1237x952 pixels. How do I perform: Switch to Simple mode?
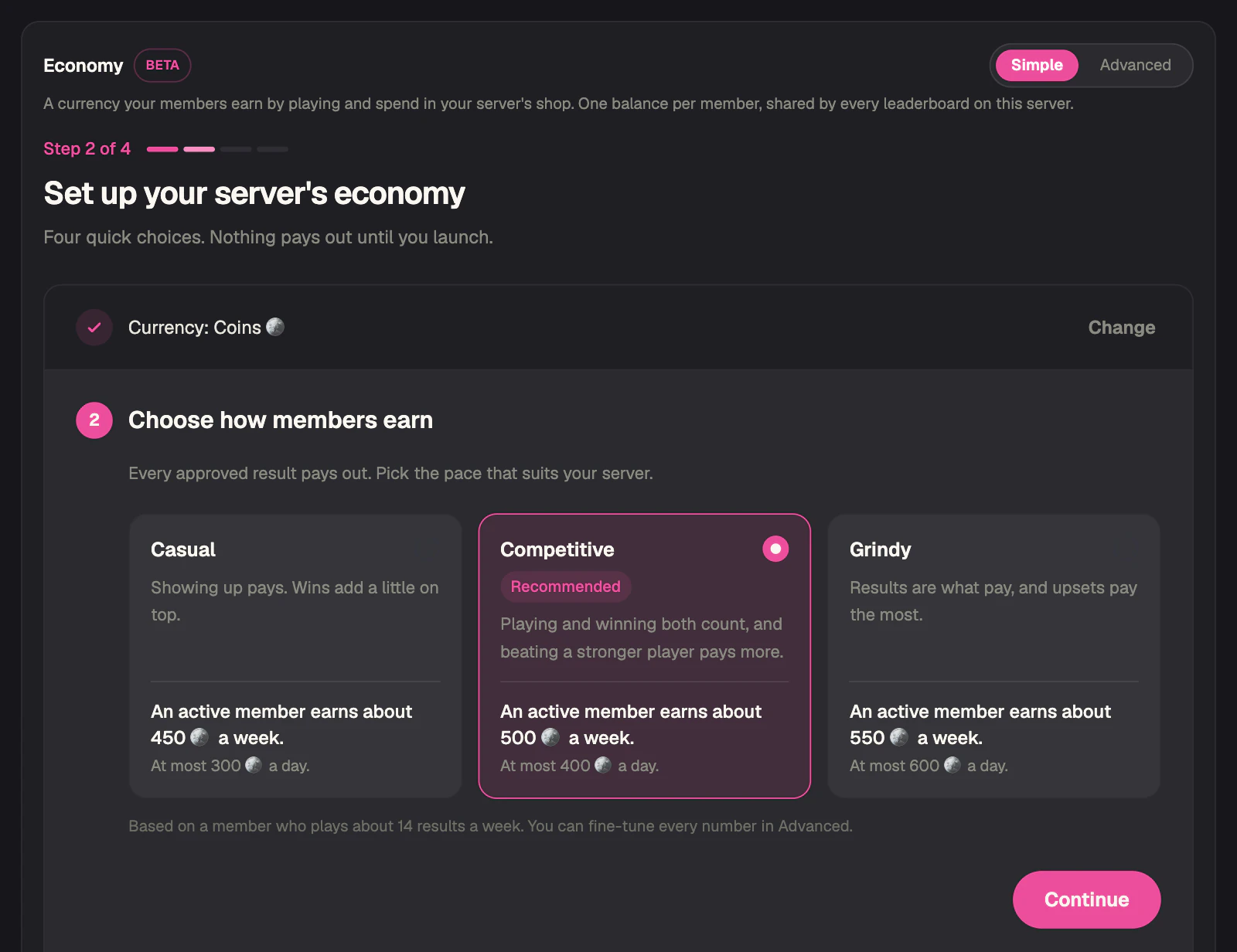click(1037, 66)
